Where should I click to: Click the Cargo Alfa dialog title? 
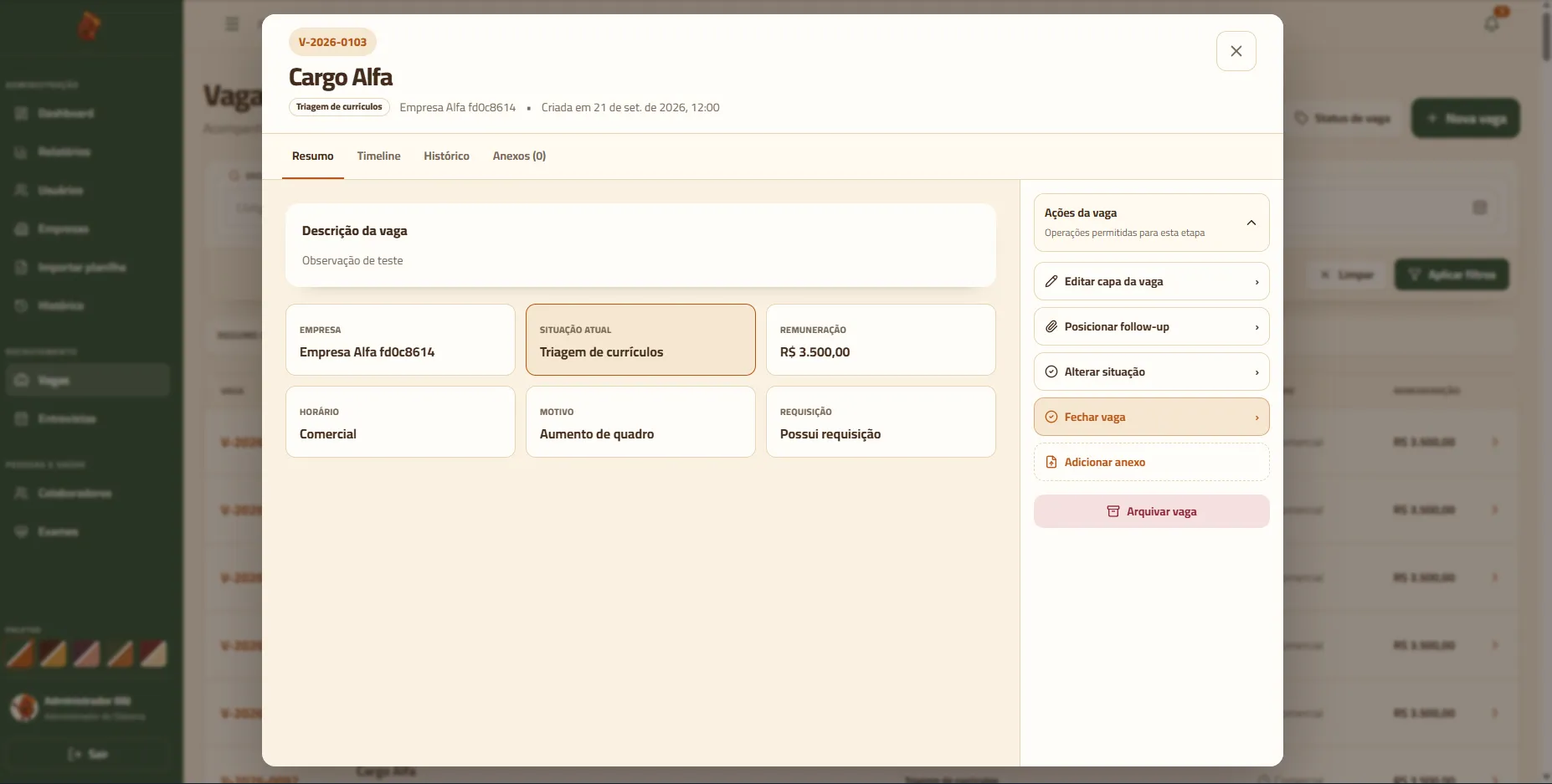(341, 78)
